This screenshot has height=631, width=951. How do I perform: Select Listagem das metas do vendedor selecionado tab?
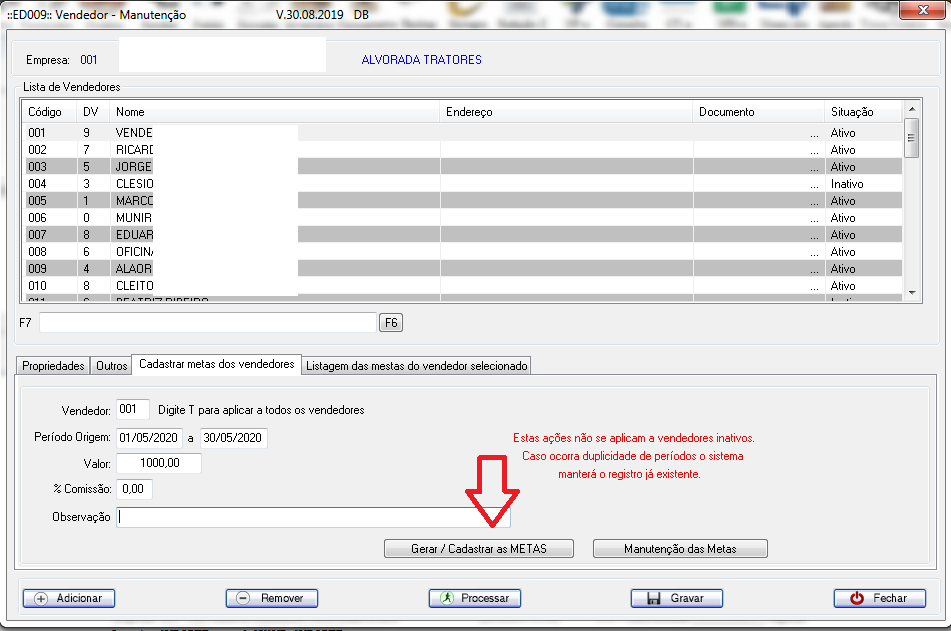(417, 366)
